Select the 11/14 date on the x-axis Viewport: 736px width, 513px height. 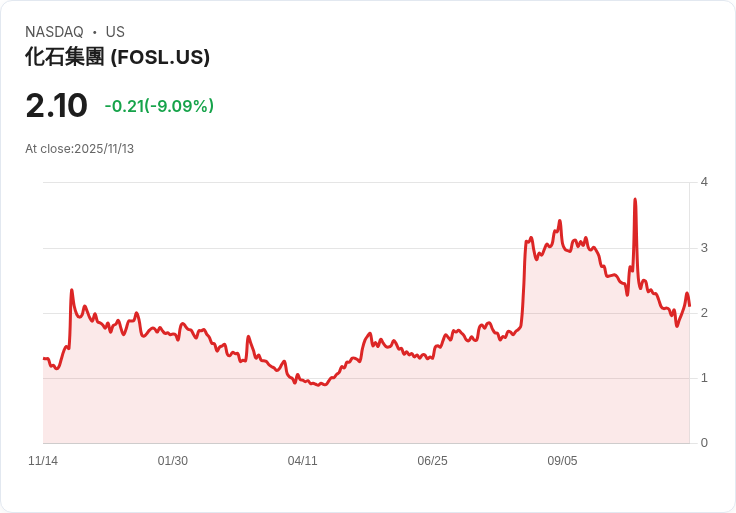(x=43, y=461)
